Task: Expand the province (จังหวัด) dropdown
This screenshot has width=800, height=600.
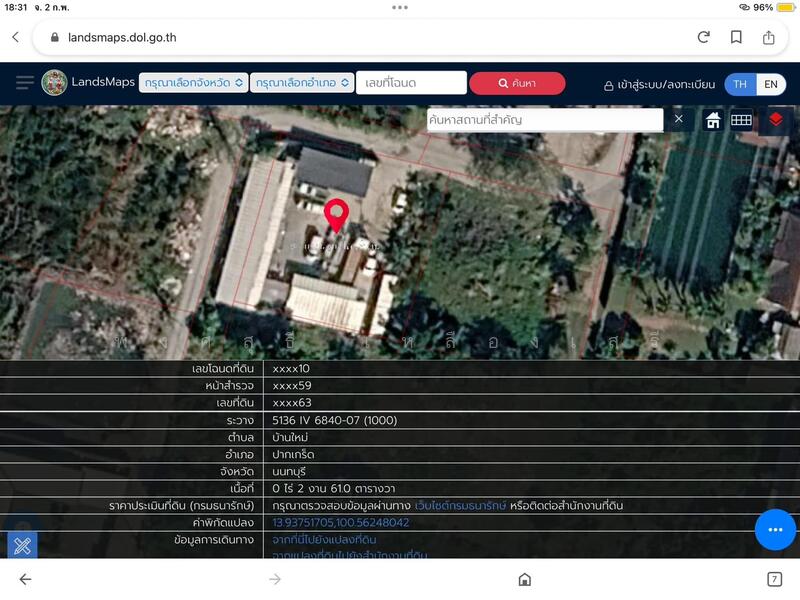Action: [x=193, y=83]
